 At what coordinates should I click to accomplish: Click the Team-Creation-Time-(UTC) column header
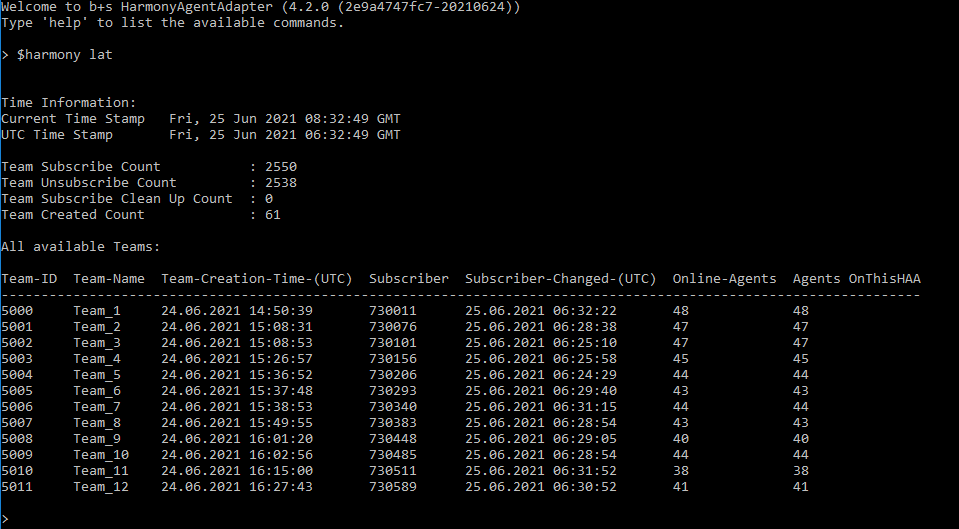click(x=257, y=279)
